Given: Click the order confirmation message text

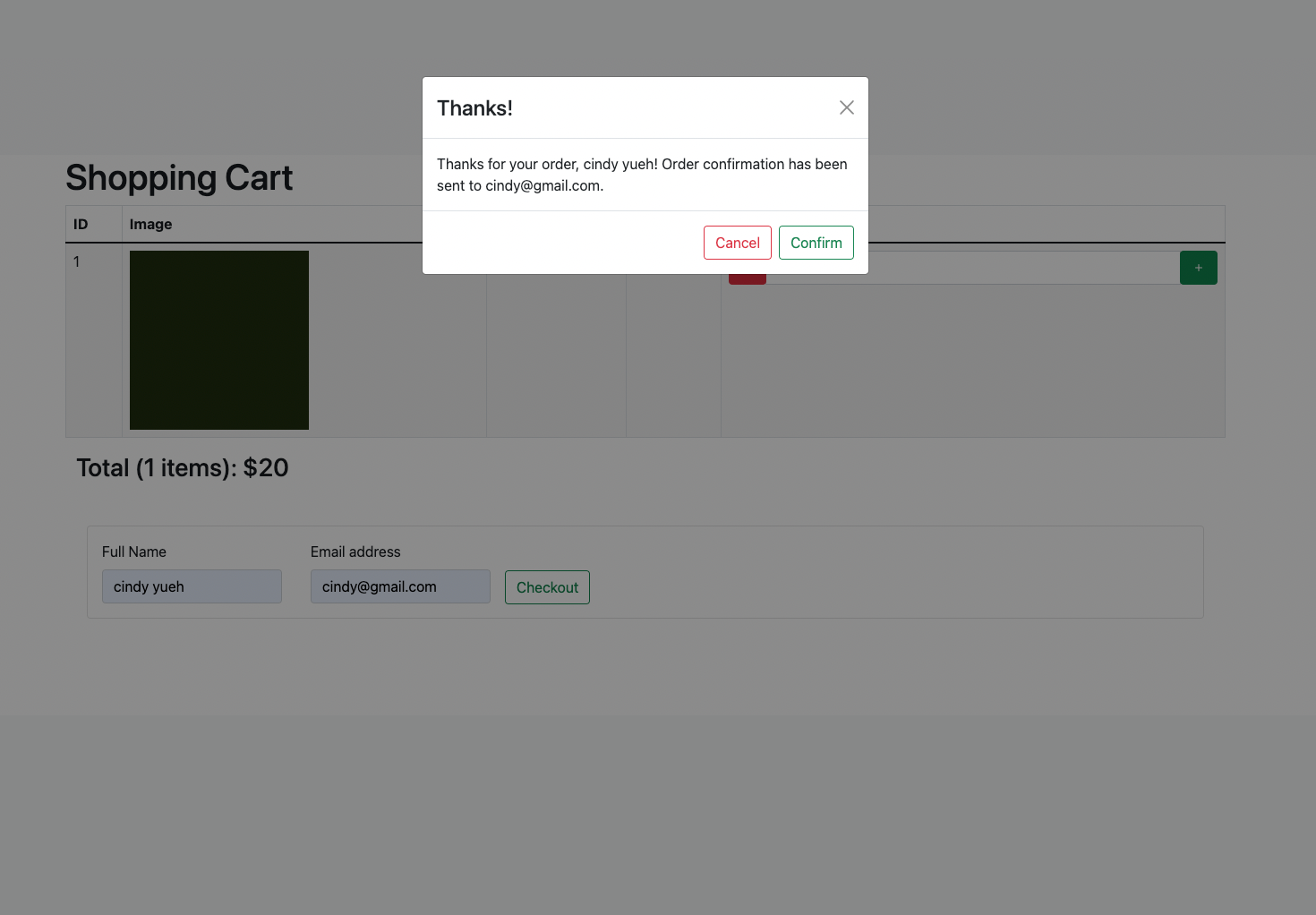Looking at the screenshot, I should coord(641,175).
